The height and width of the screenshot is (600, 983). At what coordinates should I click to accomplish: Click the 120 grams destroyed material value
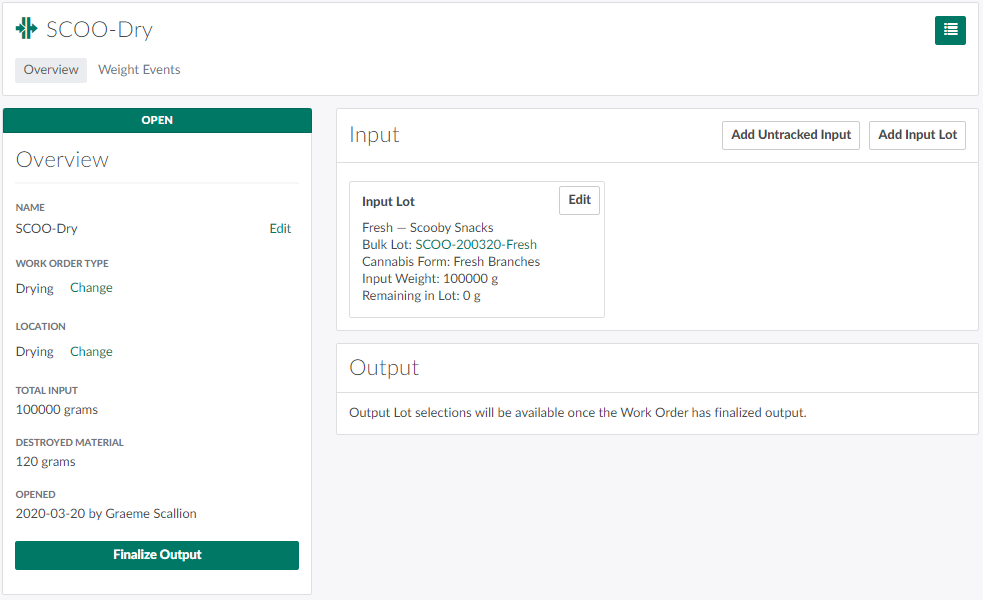coord(46,462)
